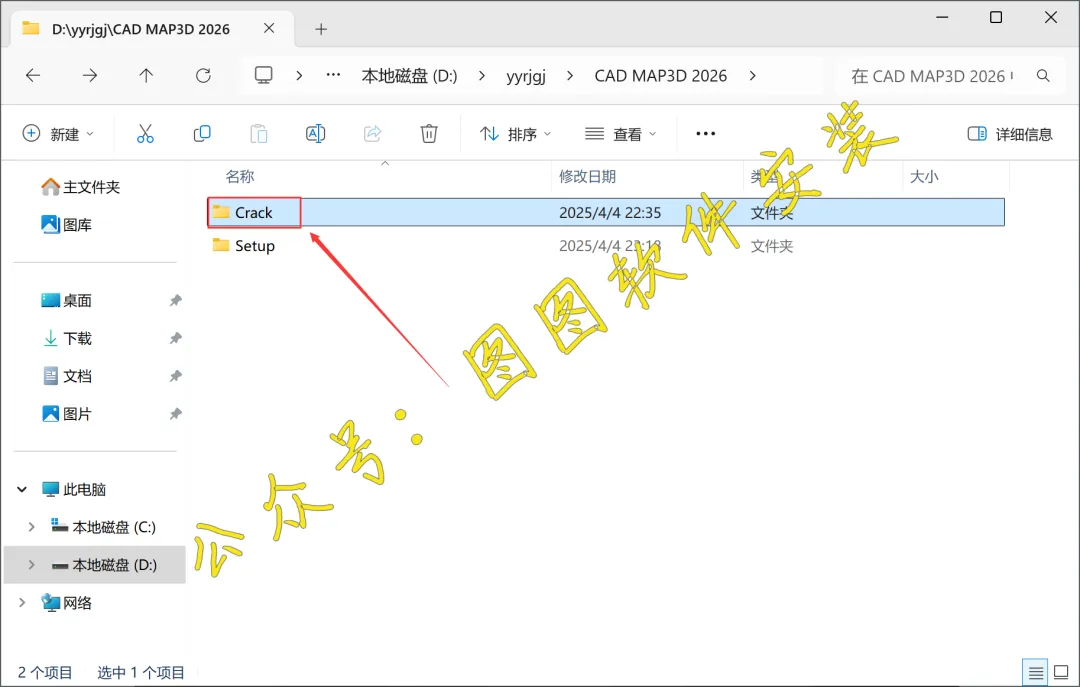The image size is (1080, 687).
Task: Select the Setup folder
Action: (254, 245)
